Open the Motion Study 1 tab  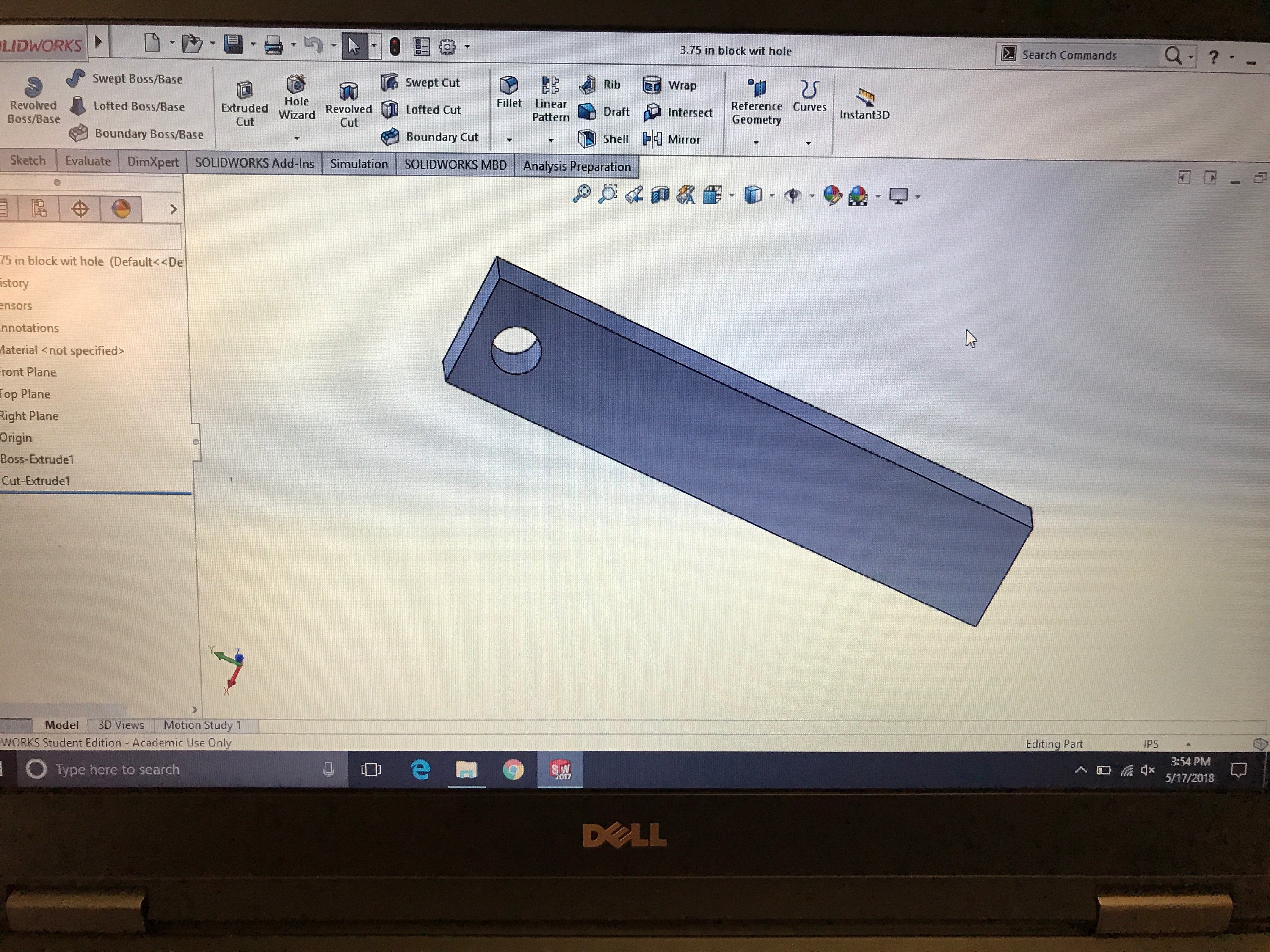coord(202,725)
